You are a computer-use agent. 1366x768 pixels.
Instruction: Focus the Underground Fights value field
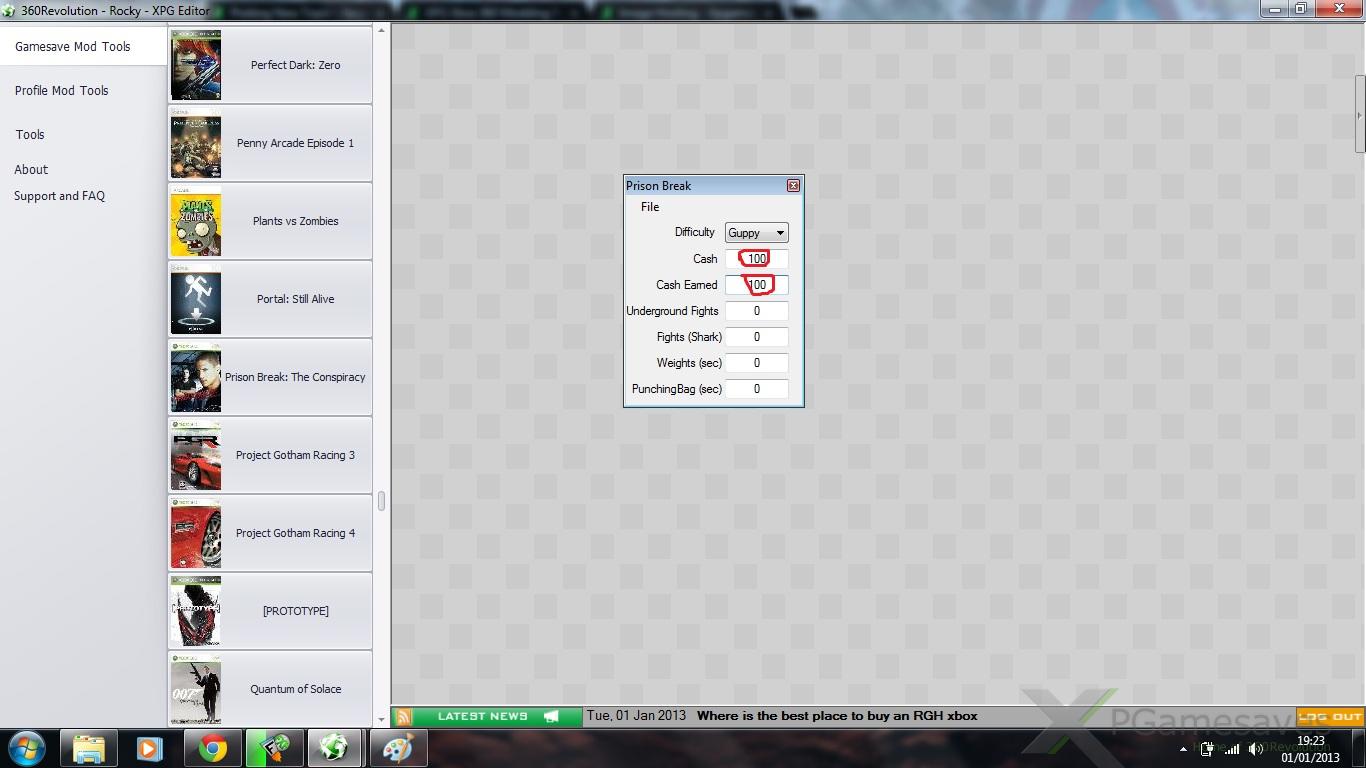tap(757, 311)
